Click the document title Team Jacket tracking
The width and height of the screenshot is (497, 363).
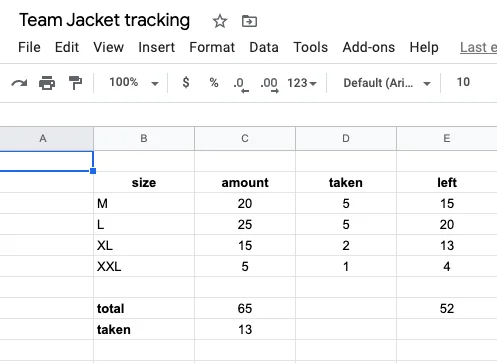coord(104,20)
